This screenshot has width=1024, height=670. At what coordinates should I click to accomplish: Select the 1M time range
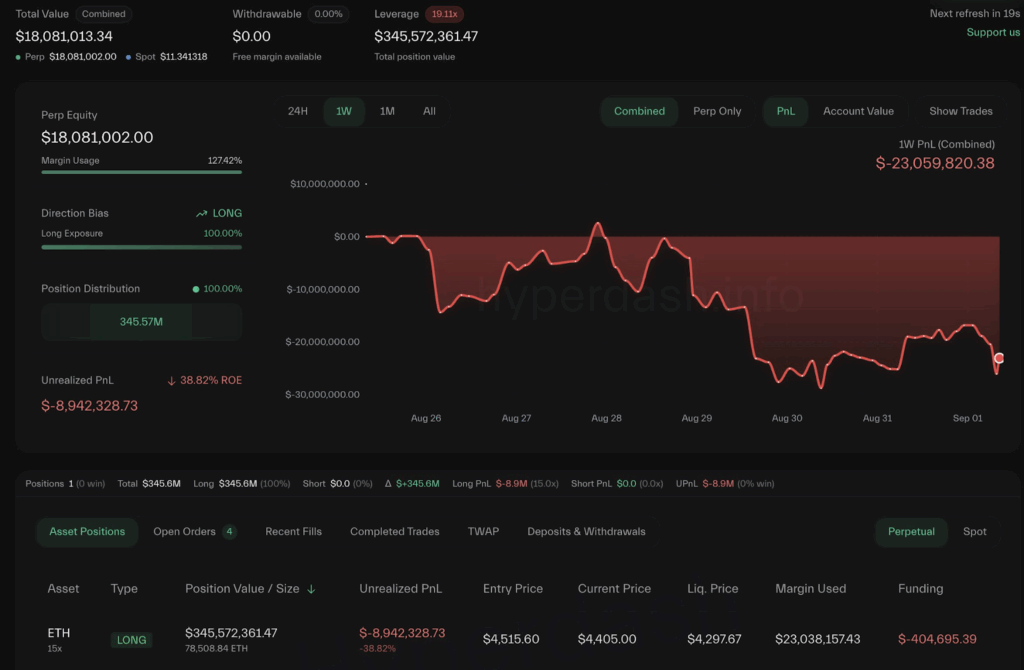point(387,111)
